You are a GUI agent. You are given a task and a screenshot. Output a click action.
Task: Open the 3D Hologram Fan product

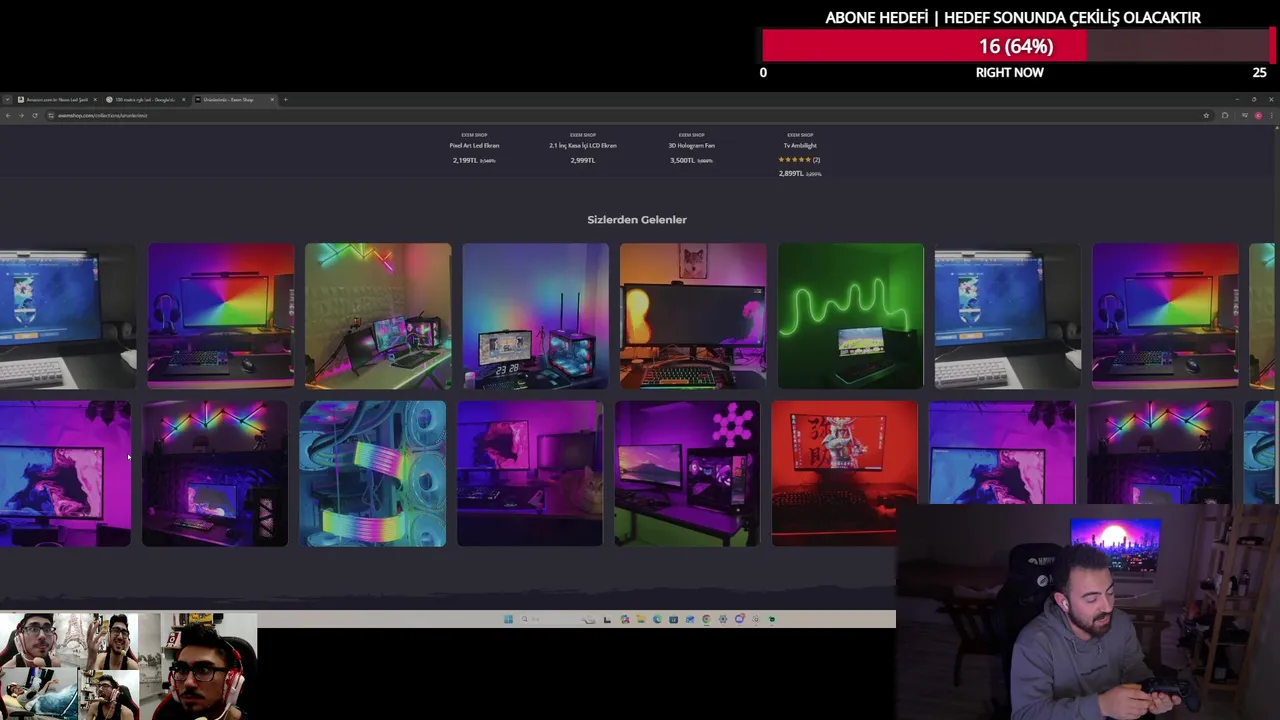click(x=691, y=146)
